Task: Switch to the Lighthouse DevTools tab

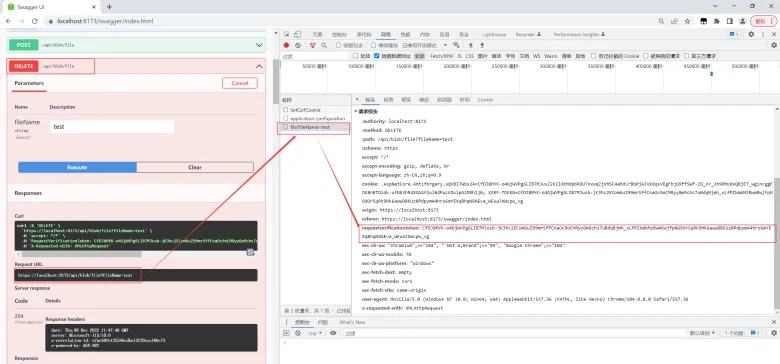Action: (x=494, y=34)
